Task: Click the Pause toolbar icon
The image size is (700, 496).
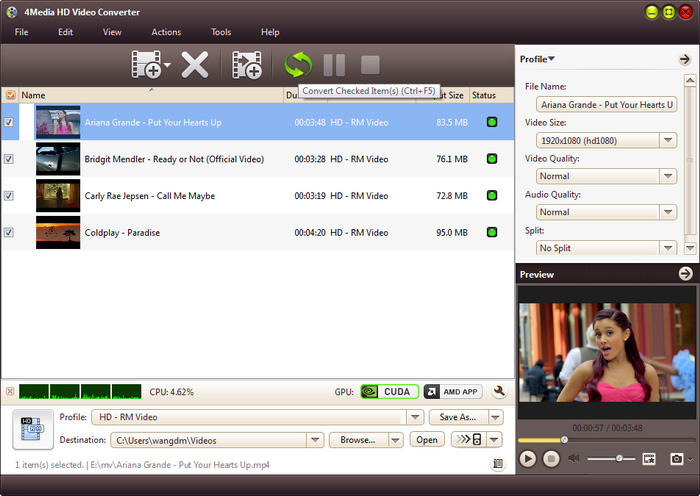Action: (x=334, y=65)
